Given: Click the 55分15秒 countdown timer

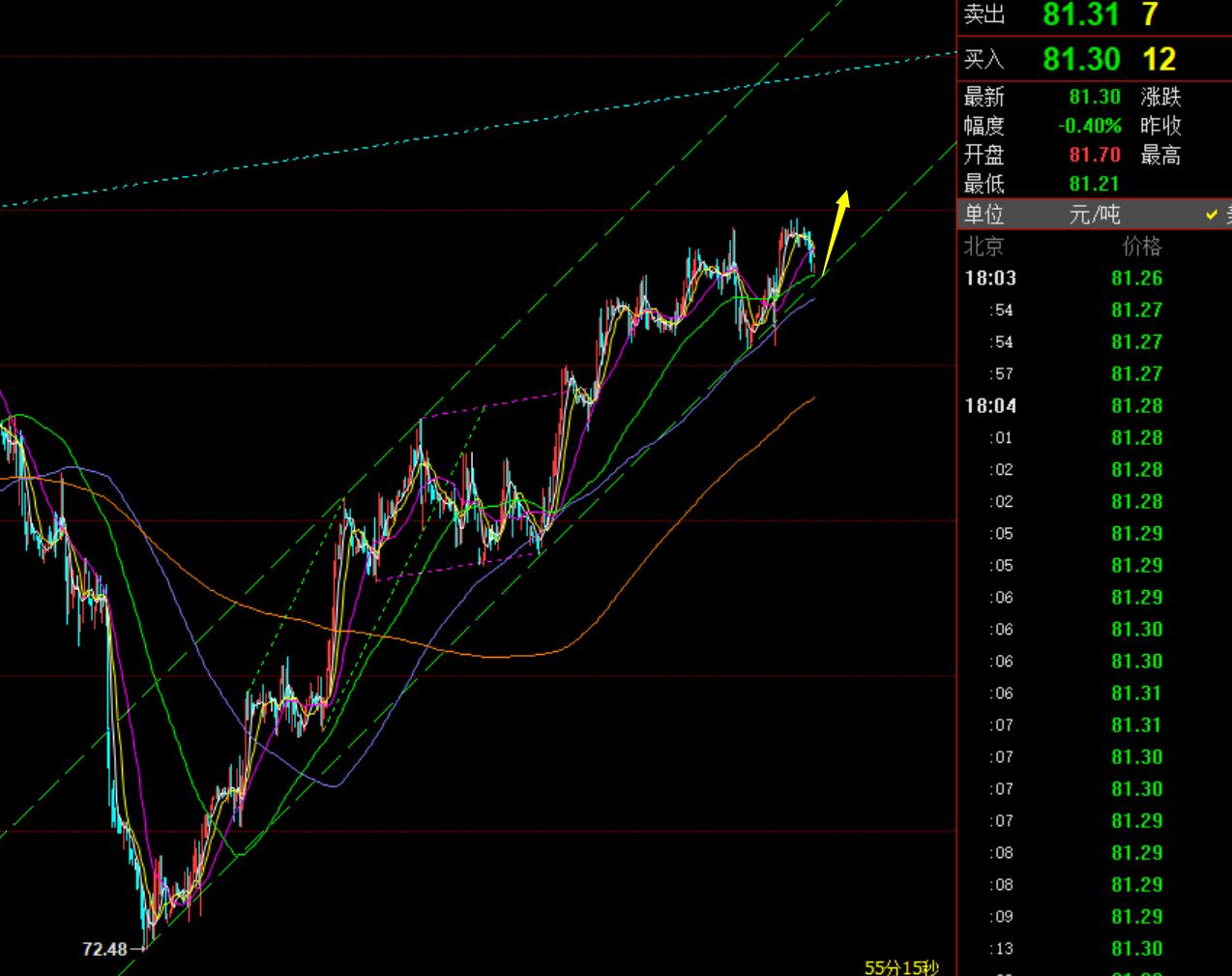Looking at the screenshot, I should (900, 966).
